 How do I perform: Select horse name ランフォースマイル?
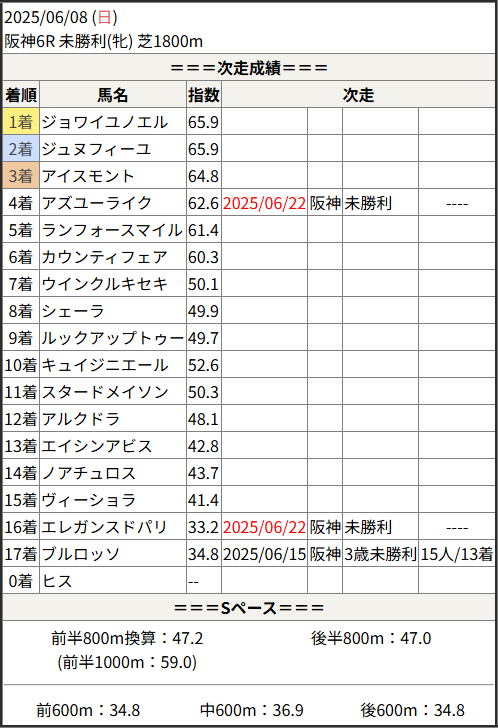(x=112, y=230)
